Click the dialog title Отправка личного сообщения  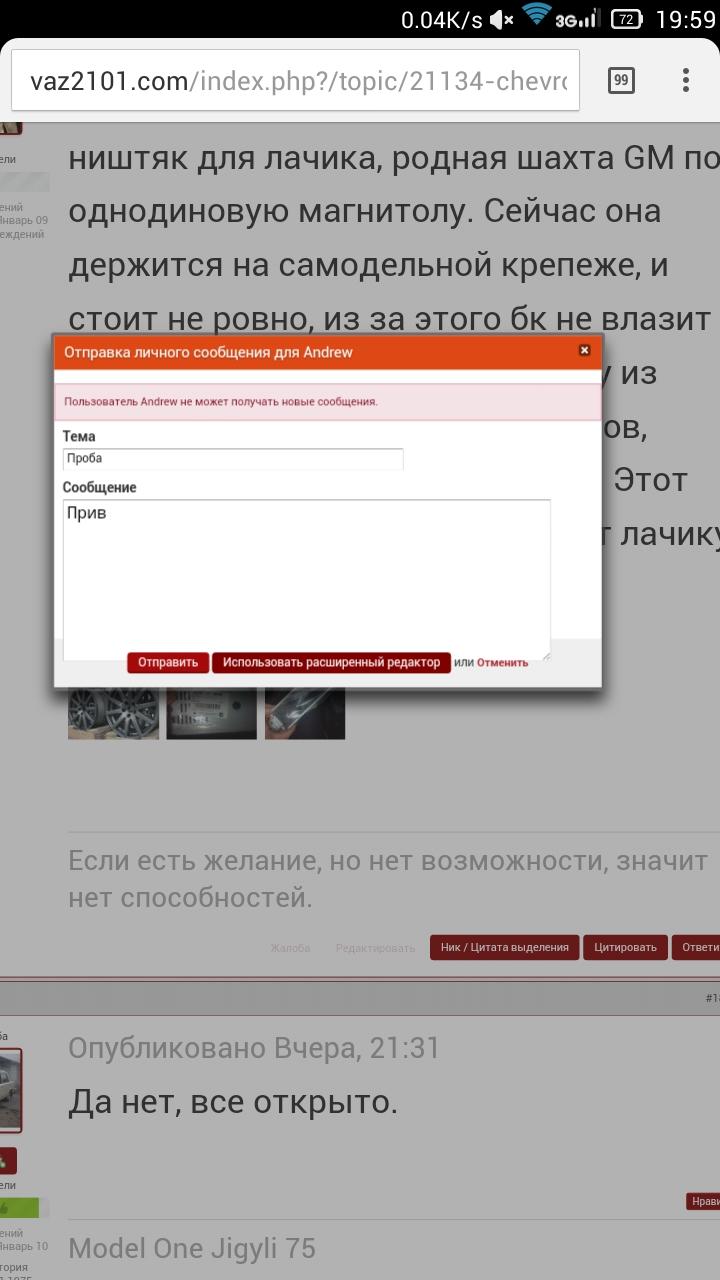coord(208,352)
